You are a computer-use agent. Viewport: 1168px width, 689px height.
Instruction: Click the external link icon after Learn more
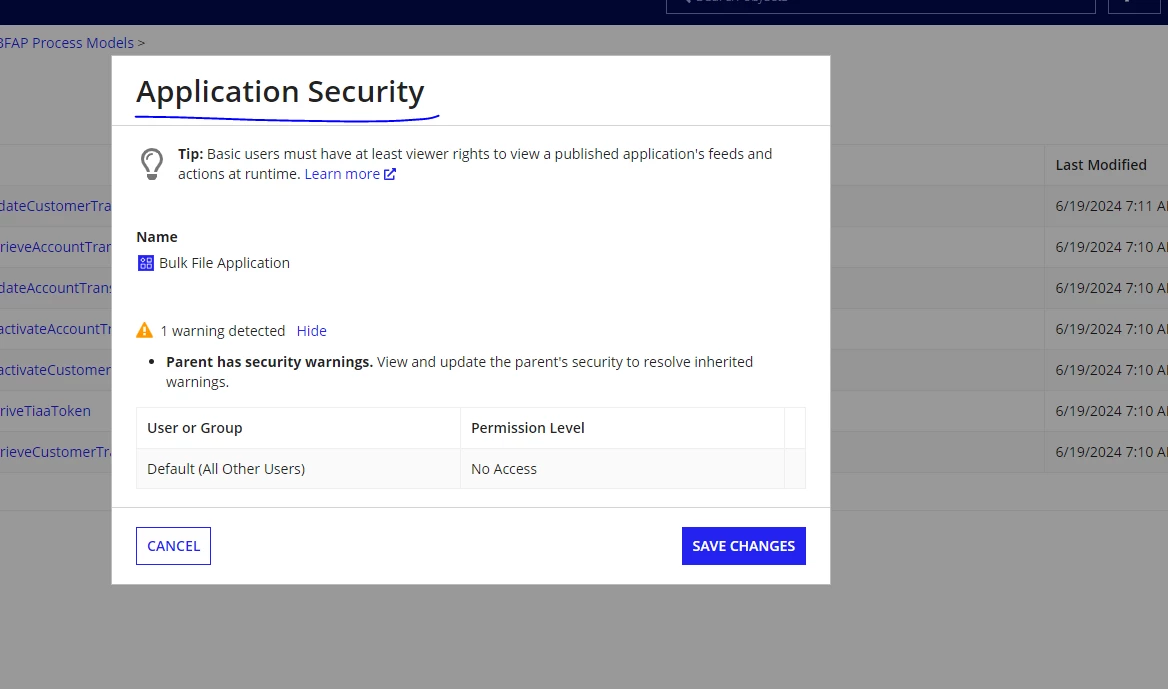click(x=390, y=174)
